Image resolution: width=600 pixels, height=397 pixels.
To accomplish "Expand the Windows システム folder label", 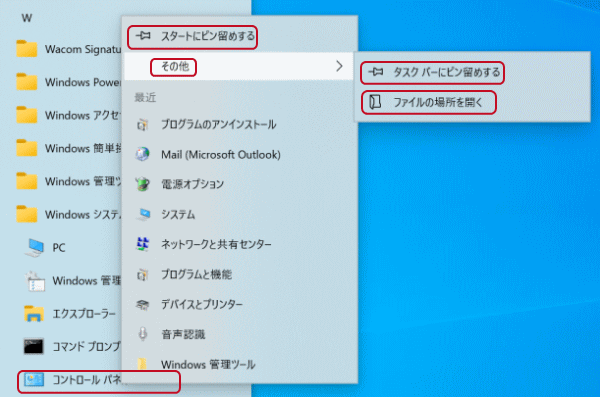I will 83,214.
